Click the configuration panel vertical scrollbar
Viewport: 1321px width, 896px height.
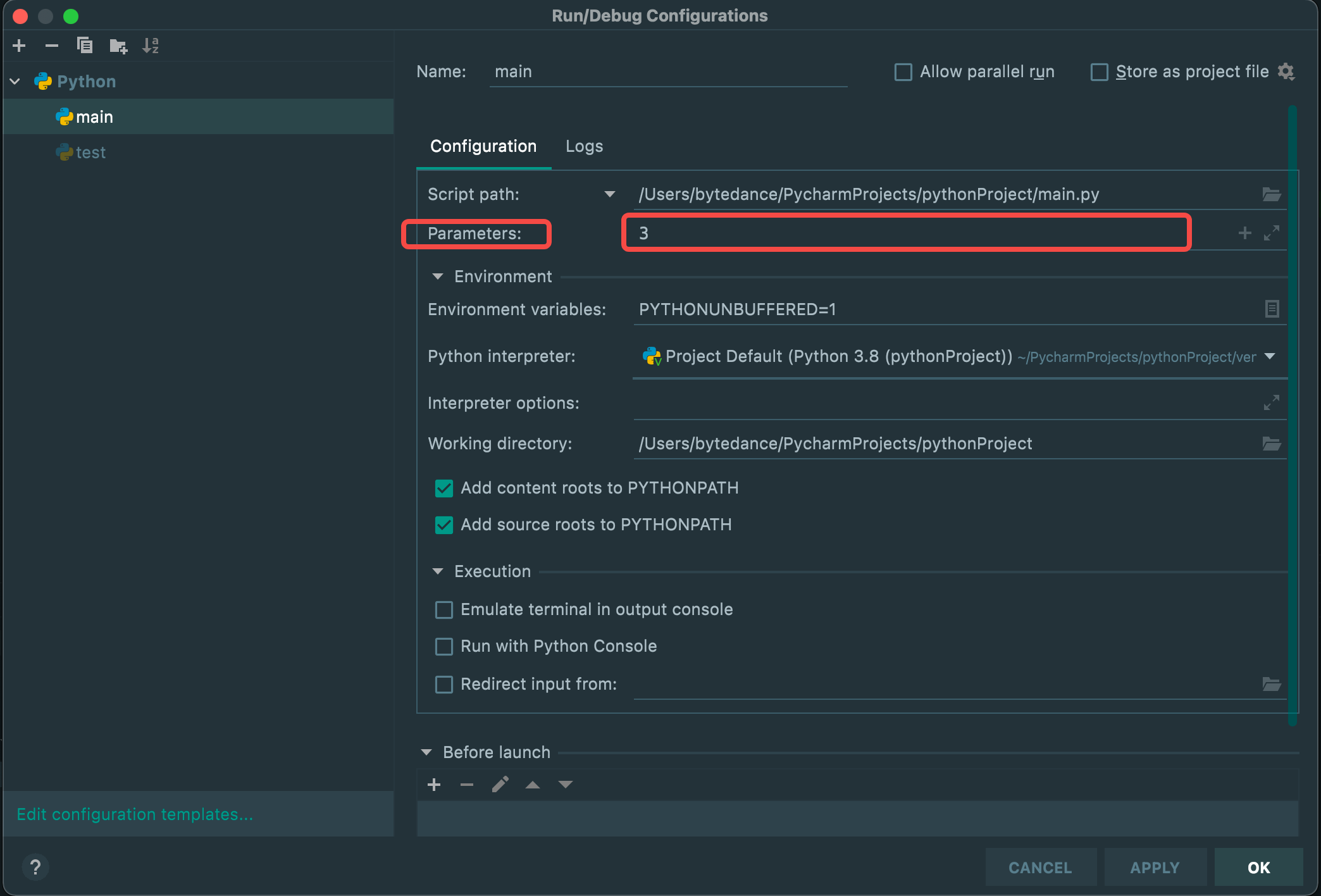(x=1293, y=415)
